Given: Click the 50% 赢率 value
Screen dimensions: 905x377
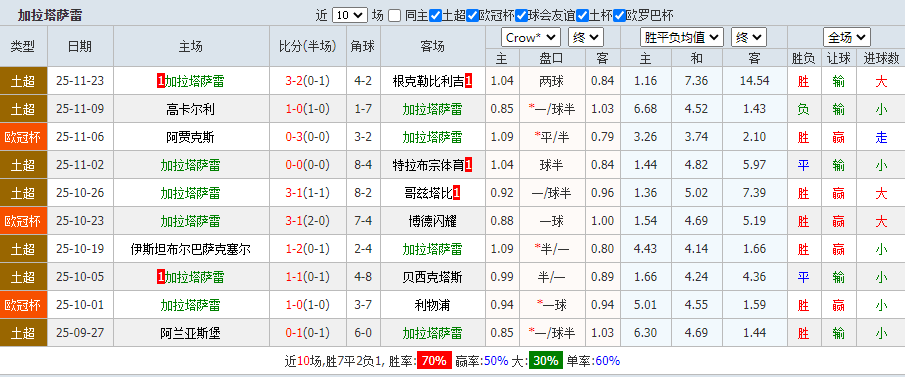Looking at the screenshot, I should click(x=496, y=361).
